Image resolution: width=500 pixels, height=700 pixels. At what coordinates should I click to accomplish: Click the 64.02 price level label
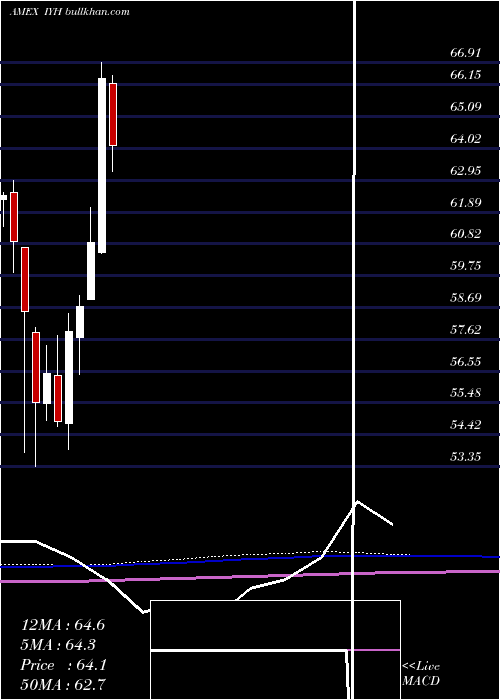pos(466,138)
